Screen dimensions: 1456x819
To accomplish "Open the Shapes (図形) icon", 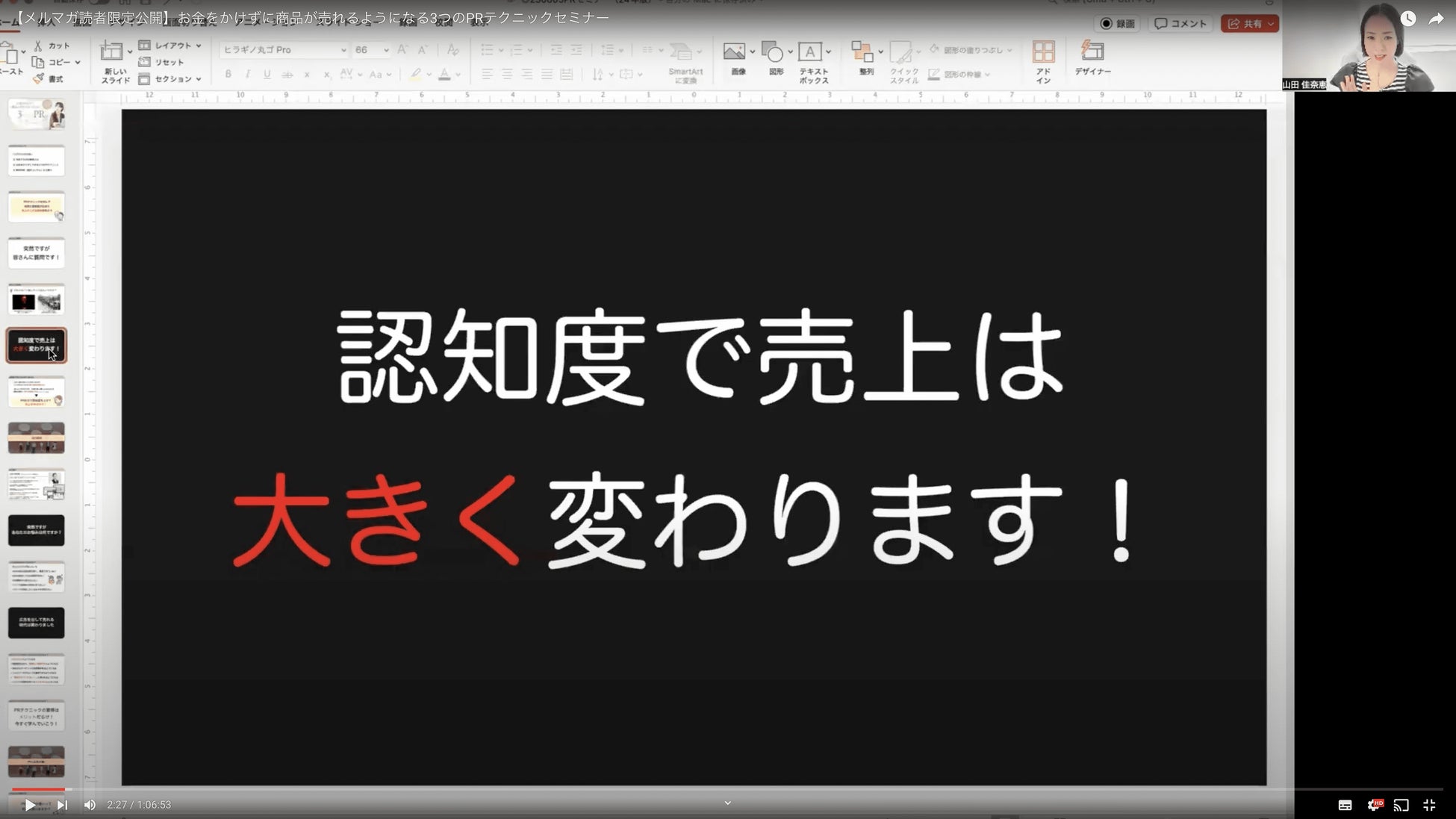I will click(774, 53).
